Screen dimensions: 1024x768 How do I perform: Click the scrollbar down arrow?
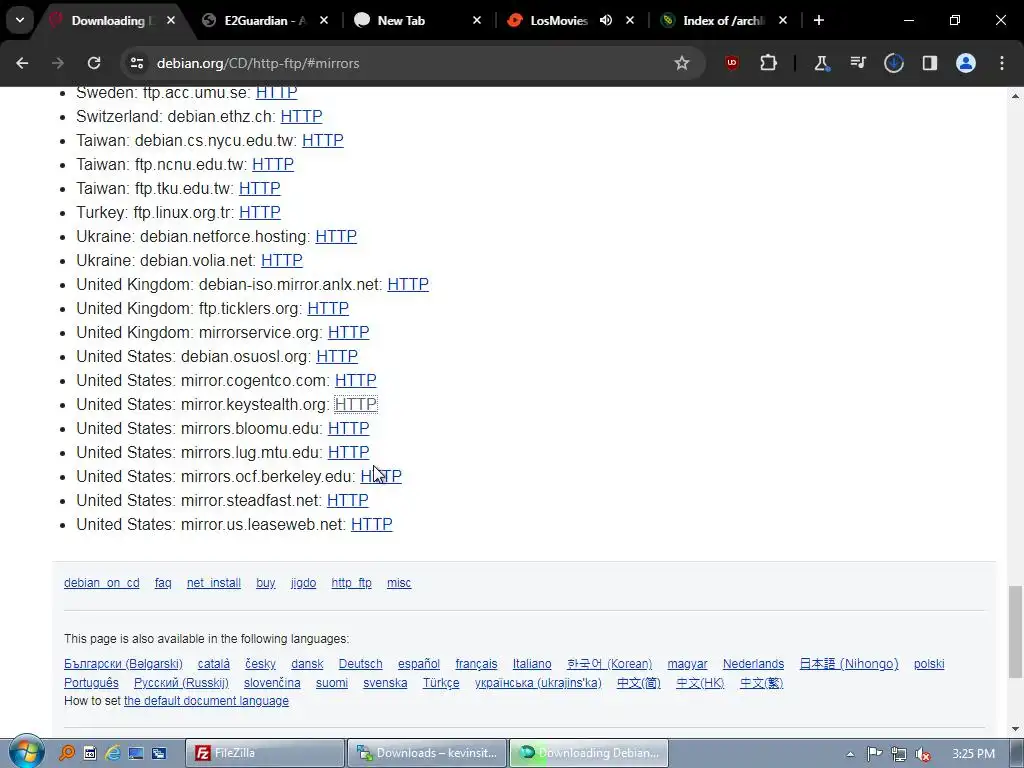(1016, 729)
